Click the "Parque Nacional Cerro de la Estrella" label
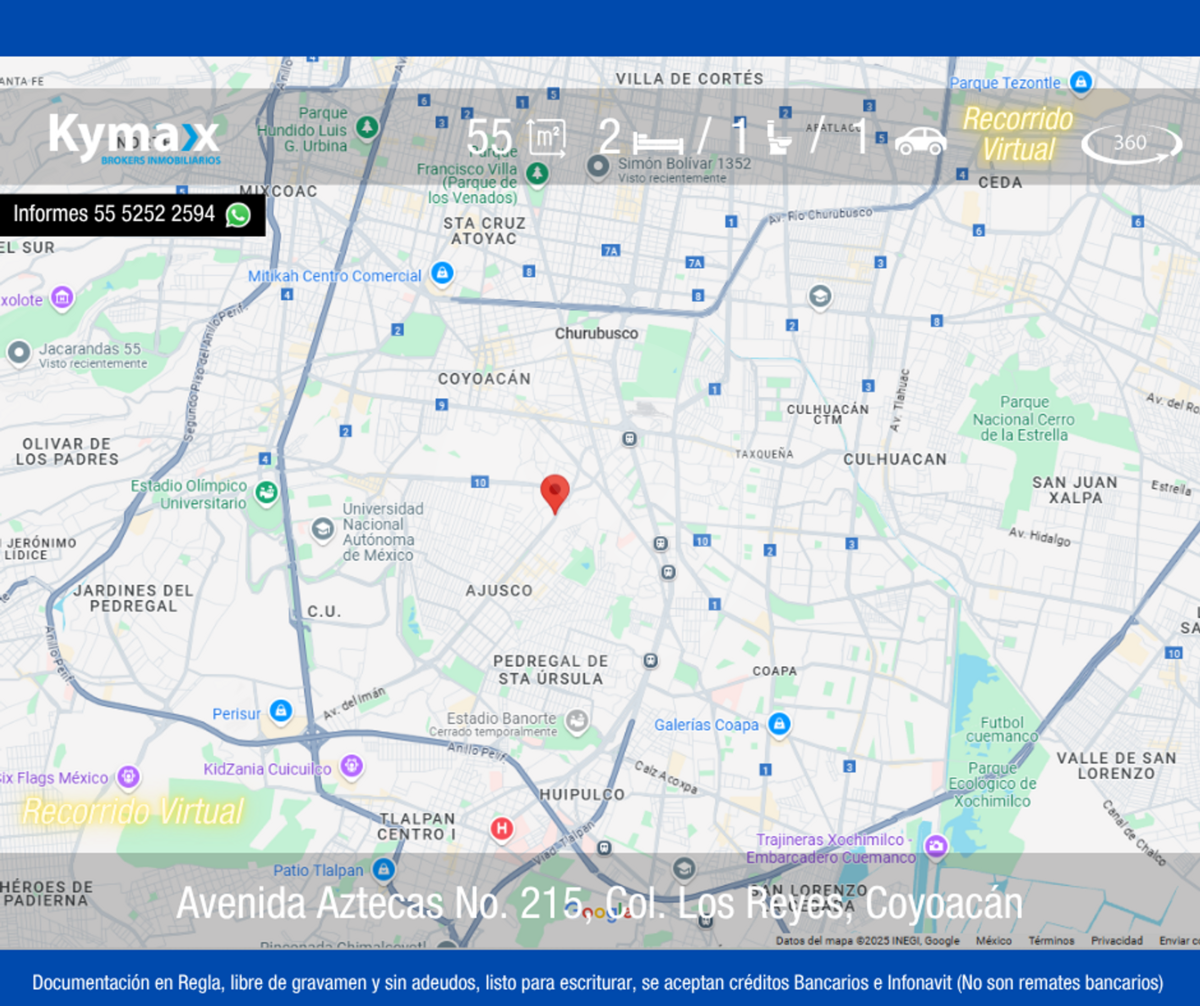 [x=1024, y=419]
